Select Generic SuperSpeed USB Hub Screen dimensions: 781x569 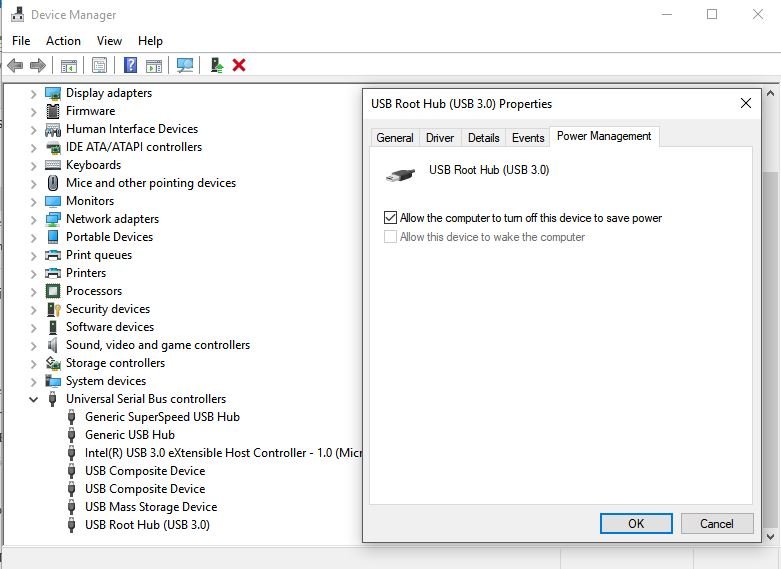point(162,417)
